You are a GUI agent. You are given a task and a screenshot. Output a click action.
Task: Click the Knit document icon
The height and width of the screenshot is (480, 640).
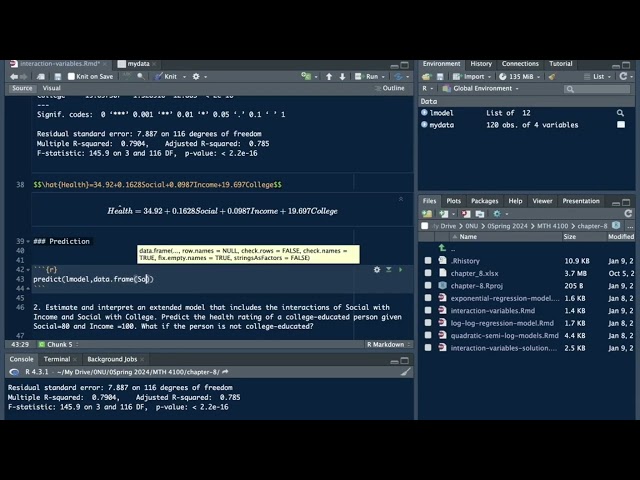(x=158, y=76)
